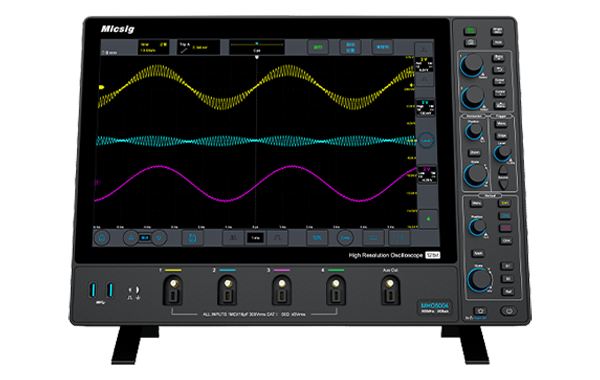Viewport: 600px width, 380px height.
Task: Tap the up-arrow channel position button
Action: click(x=130, y=238)
